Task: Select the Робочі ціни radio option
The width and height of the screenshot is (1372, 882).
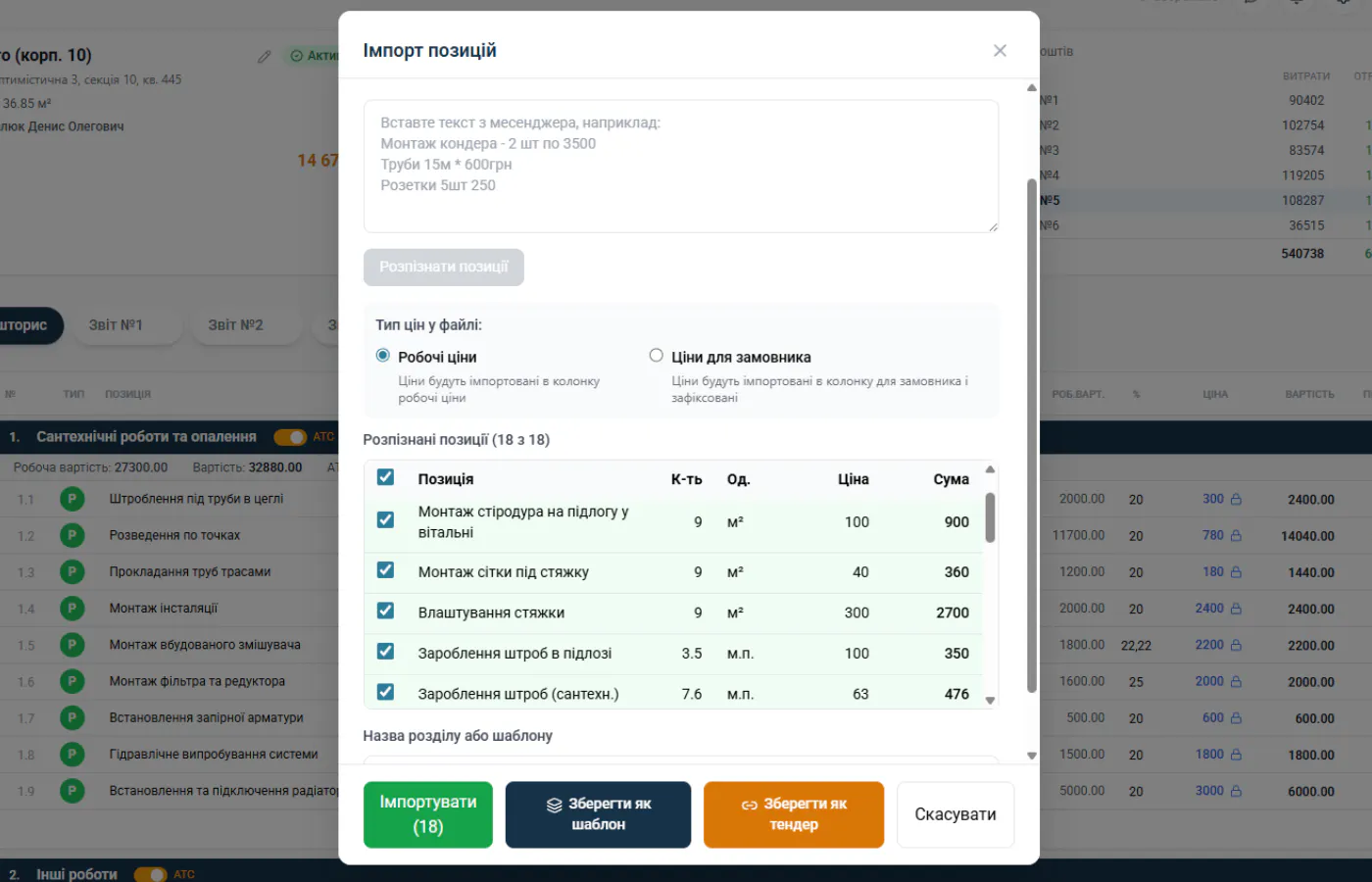Action: tap(383, 356)
